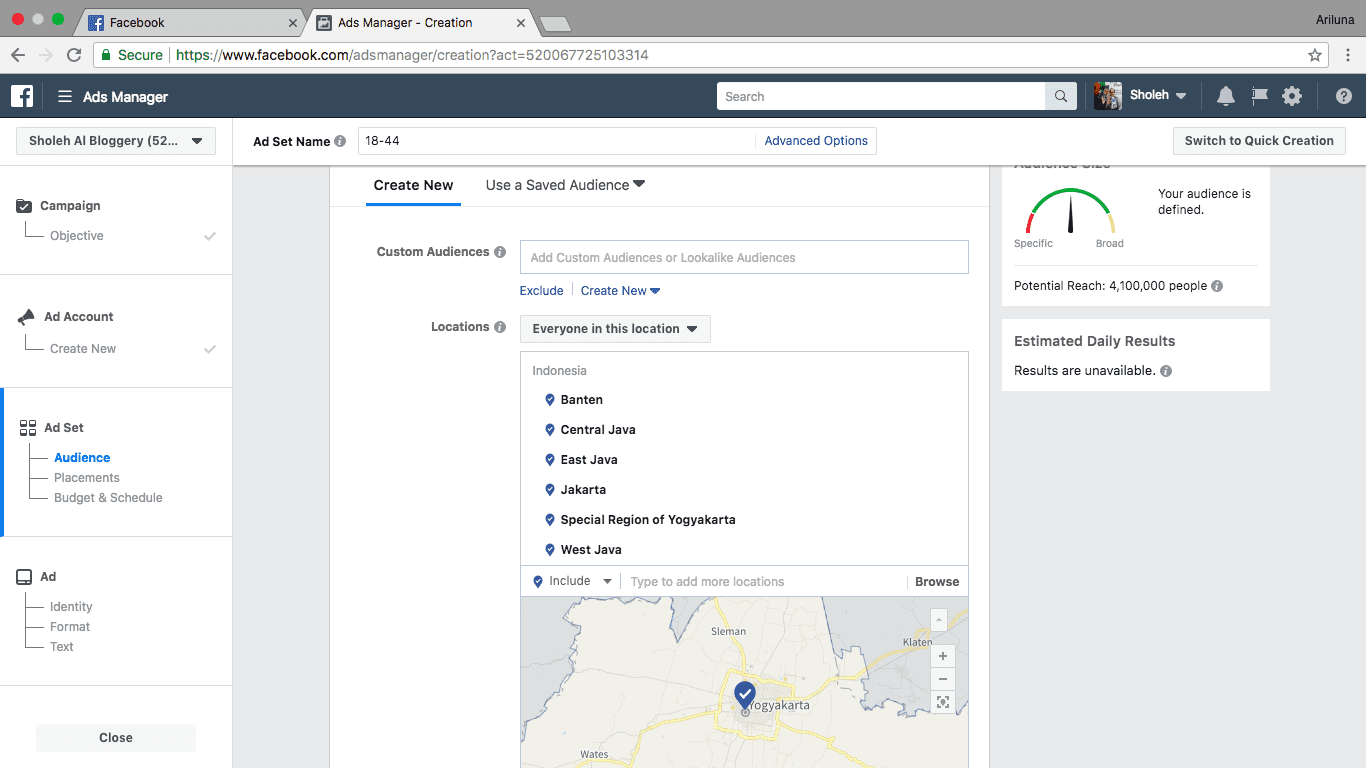
Task: Click info icon beside Custom Audiences
Action: pos(500,252)
